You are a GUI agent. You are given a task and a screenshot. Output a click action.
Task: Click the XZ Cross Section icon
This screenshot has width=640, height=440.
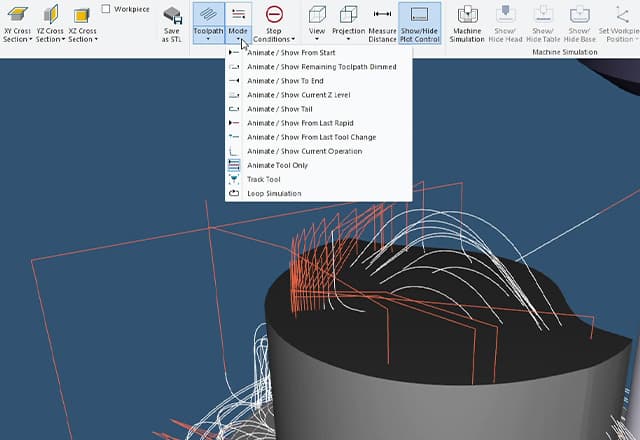[x=82, y=14]
